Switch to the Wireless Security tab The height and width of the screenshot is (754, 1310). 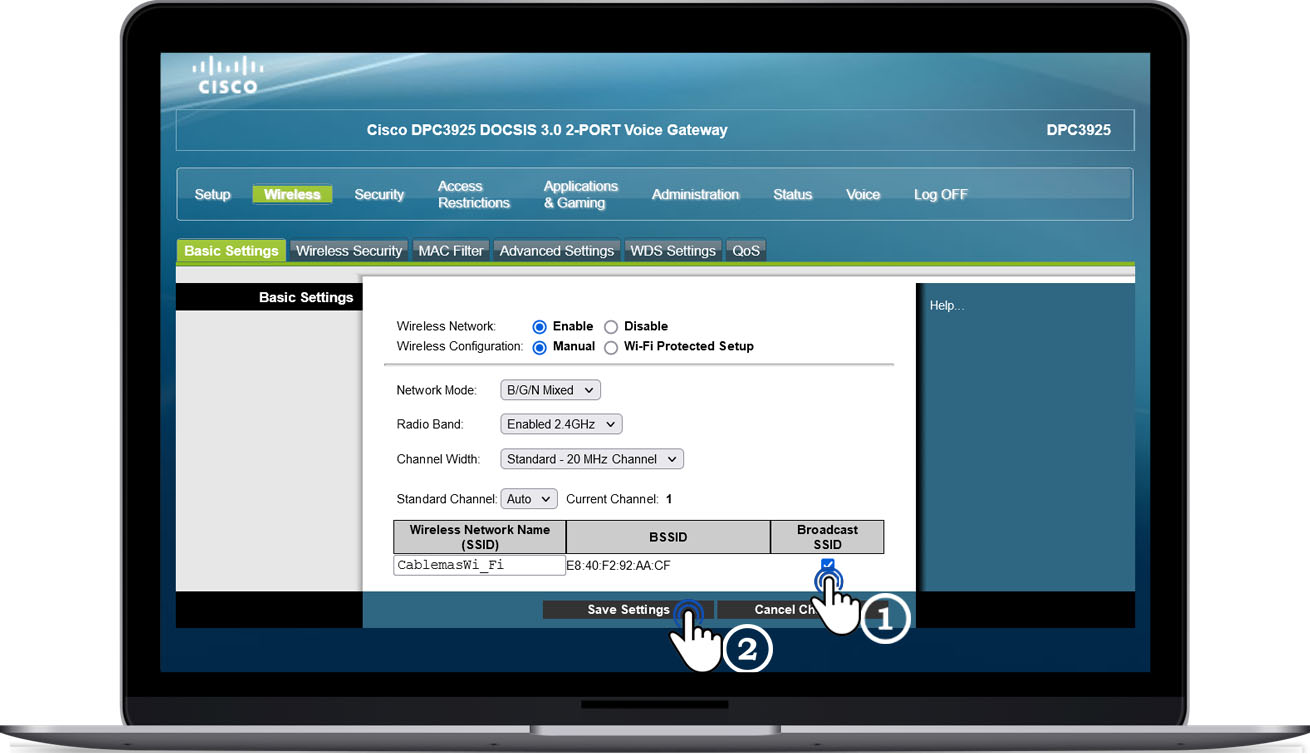[x=349, y=251]
